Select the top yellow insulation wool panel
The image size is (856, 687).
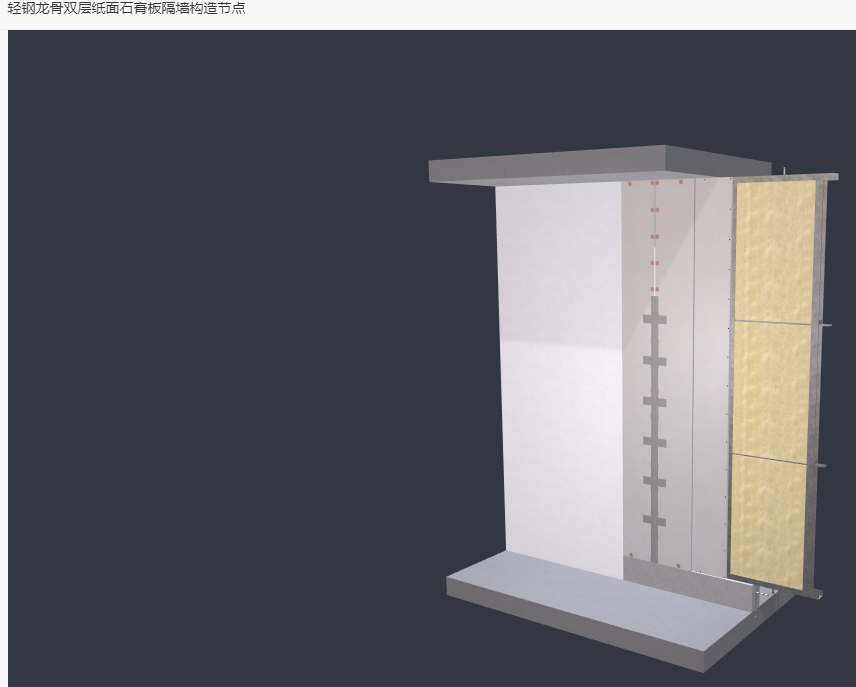click(x=774, y=251)
